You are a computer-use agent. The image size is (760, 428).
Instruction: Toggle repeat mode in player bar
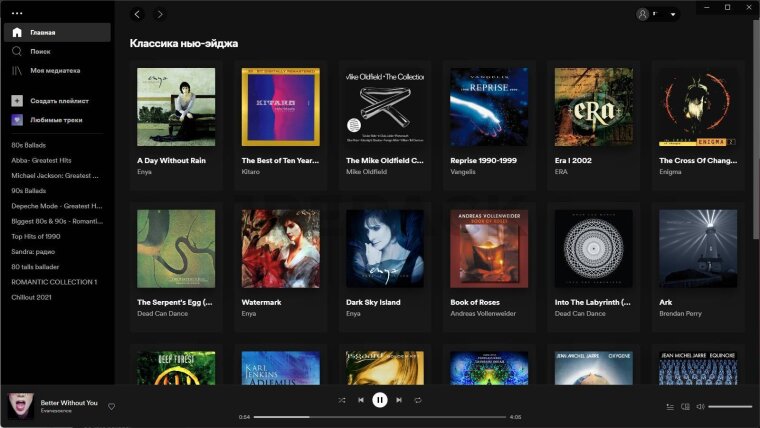tap(418, 400)
